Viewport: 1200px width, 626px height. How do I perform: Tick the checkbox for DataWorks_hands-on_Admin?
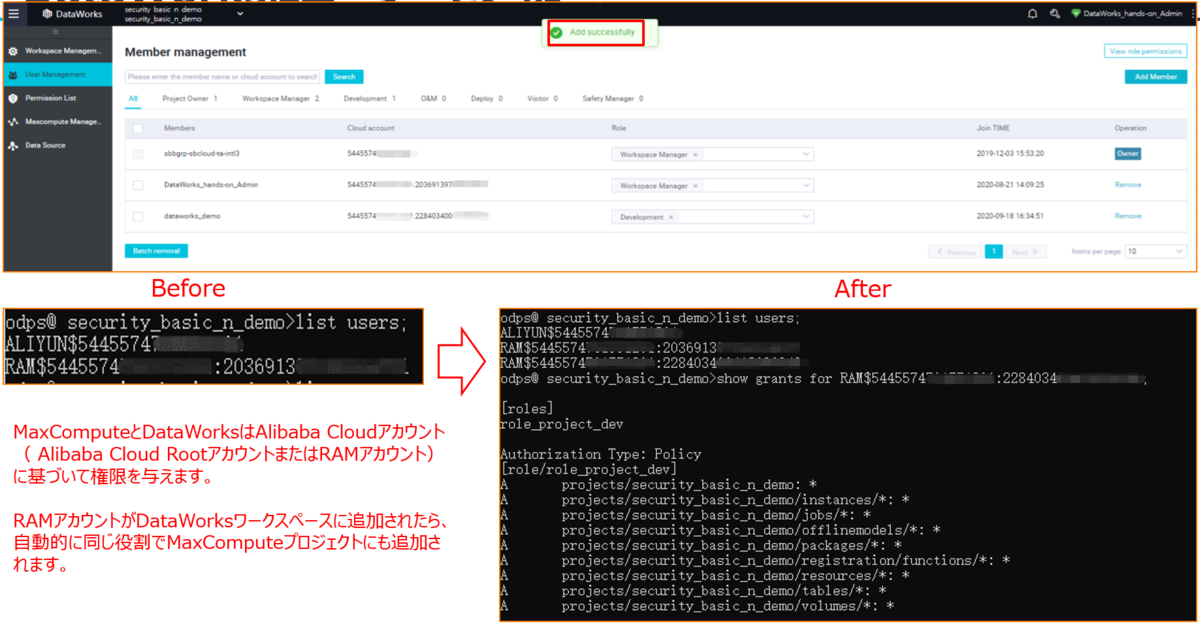pos(138,185)
